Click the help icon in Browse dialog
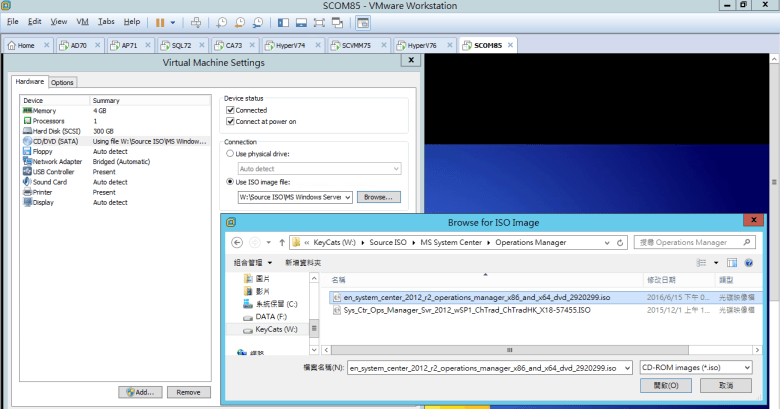 (750, 262)
